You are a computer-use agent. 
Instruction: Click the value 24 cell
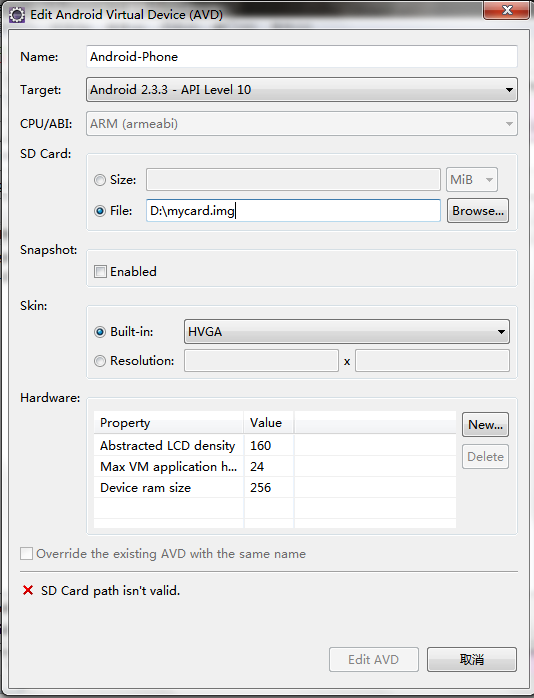pyautogui.click(x=269, y=467)
